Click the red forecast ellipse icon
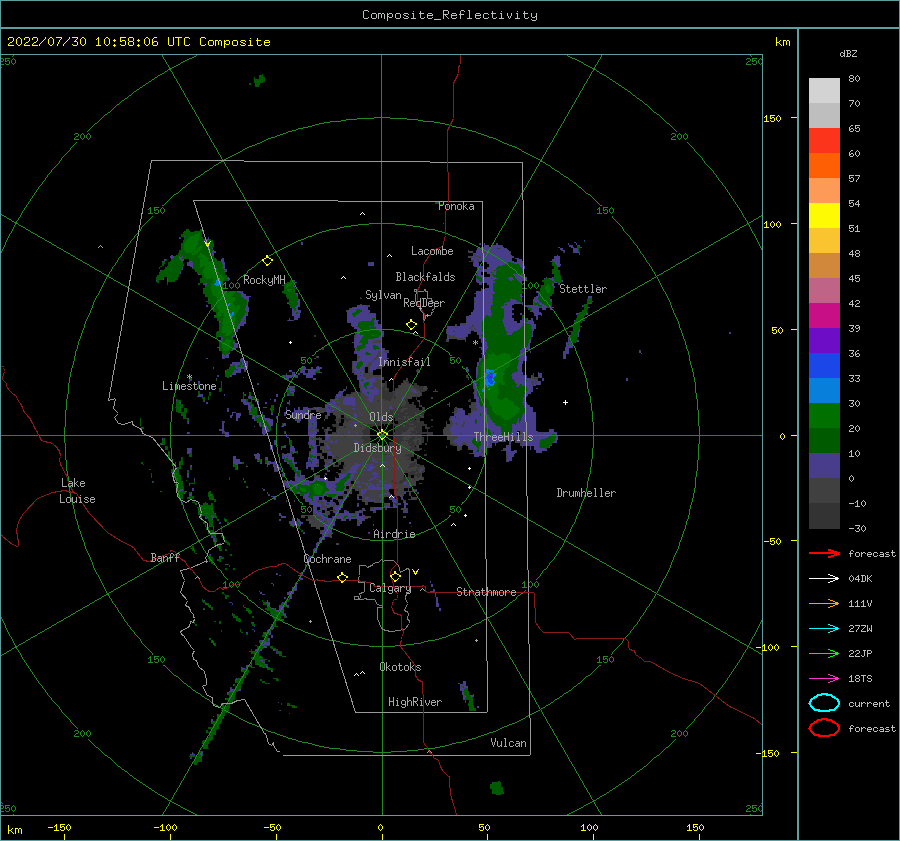The width and height of the screenshot is (900, 841). click(824, 728)
